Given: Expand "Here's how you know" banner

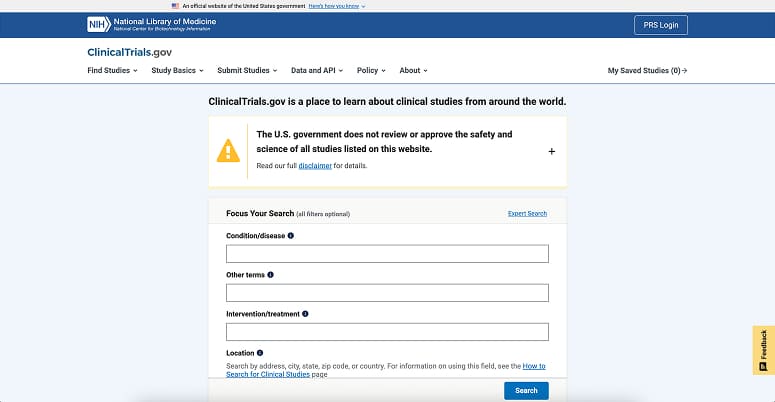Looking at the screenshot, I should pos(337,6).
